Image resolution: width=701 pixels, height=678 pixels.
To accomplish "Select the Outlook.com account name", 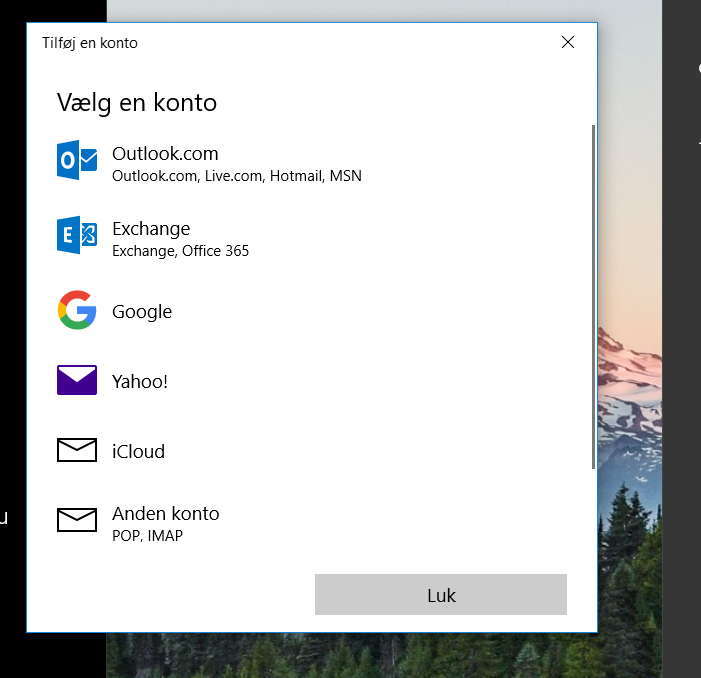I will click(165, 154).
